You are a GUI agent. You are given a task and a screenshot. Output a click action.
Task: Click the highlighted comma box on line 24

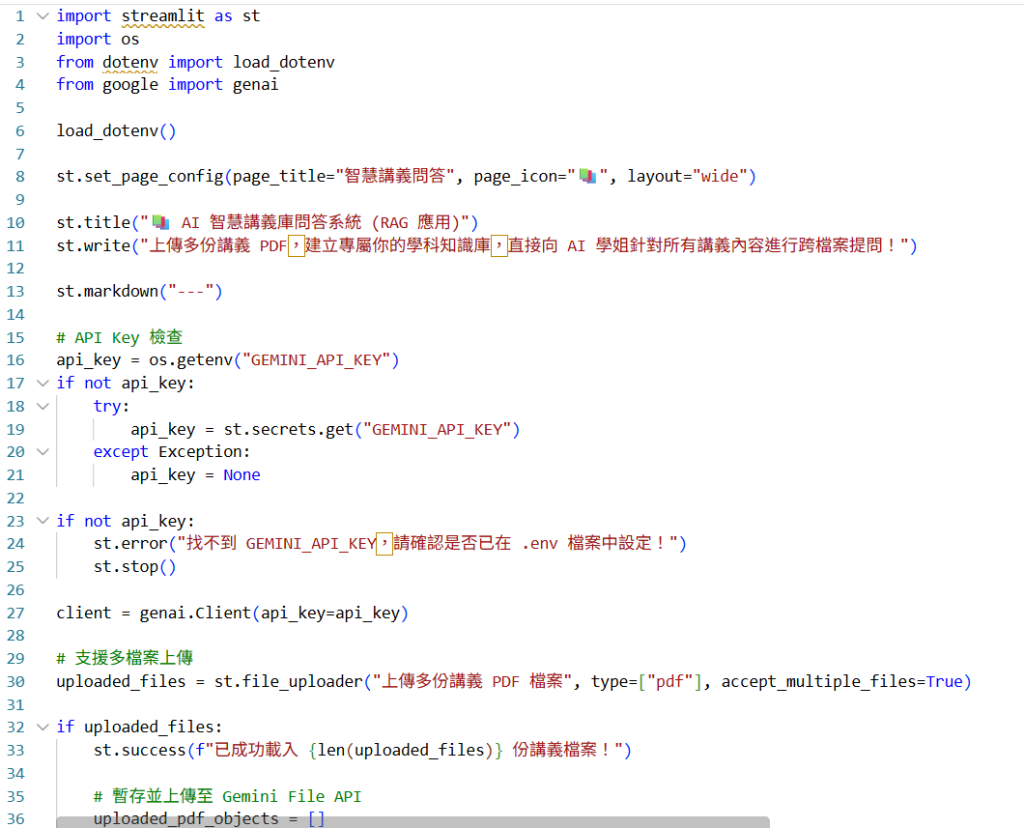coord(385,543)
